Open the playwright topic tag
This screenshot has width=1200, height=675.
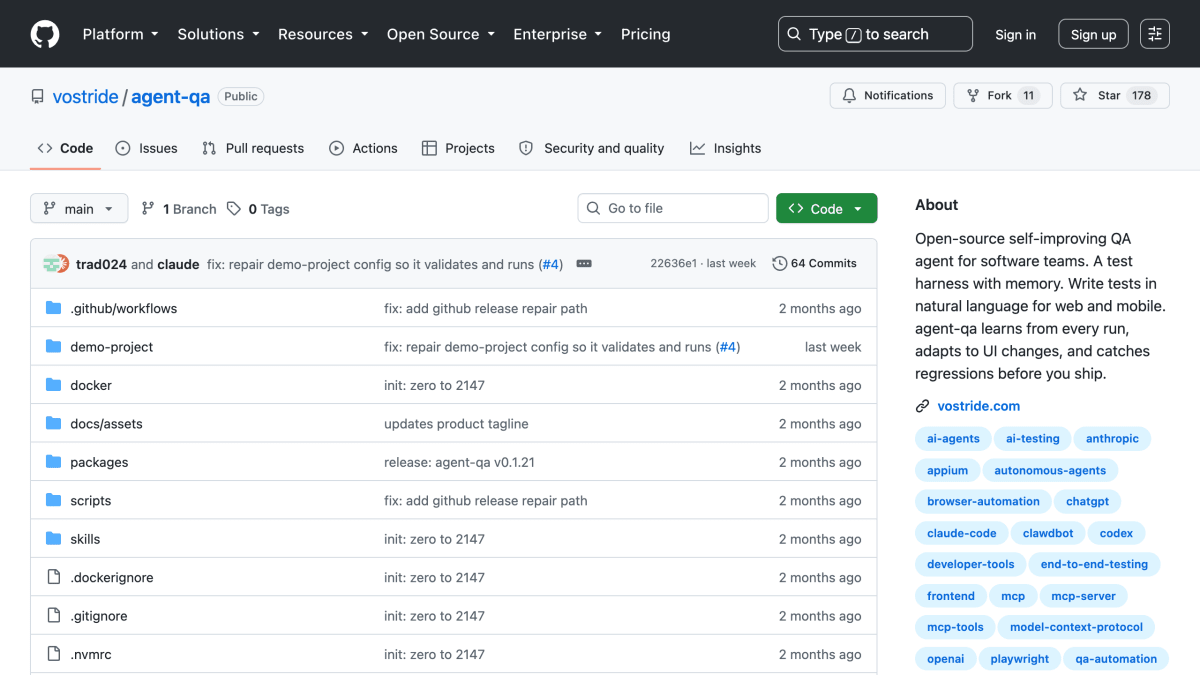pyautogui.click(x=1020, y=659)
